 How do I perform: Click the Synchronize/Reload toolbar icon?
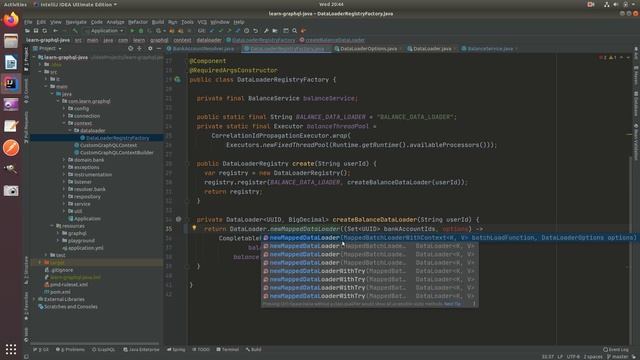pyautogui.click(x=45, y=31)
